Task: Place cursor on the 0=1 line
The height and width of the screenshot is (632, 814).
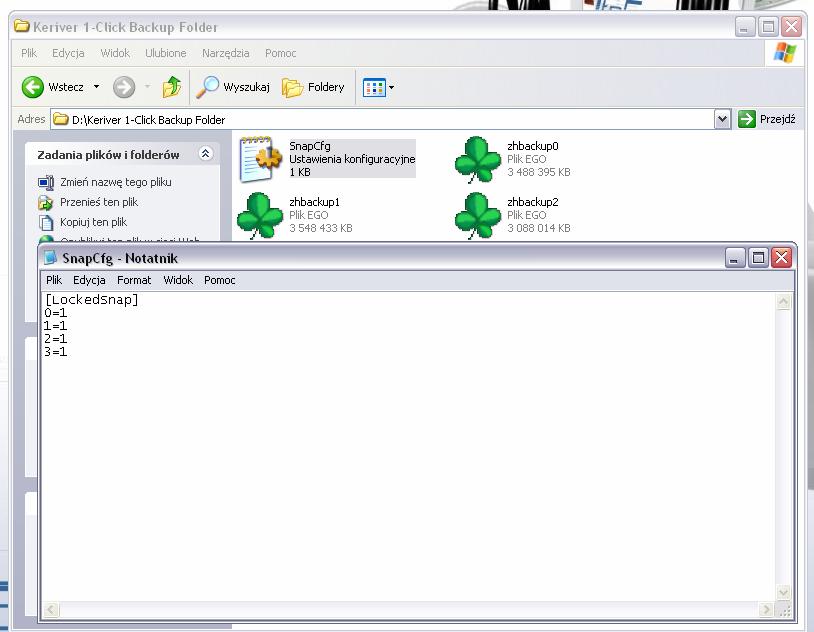Action: 56,313
